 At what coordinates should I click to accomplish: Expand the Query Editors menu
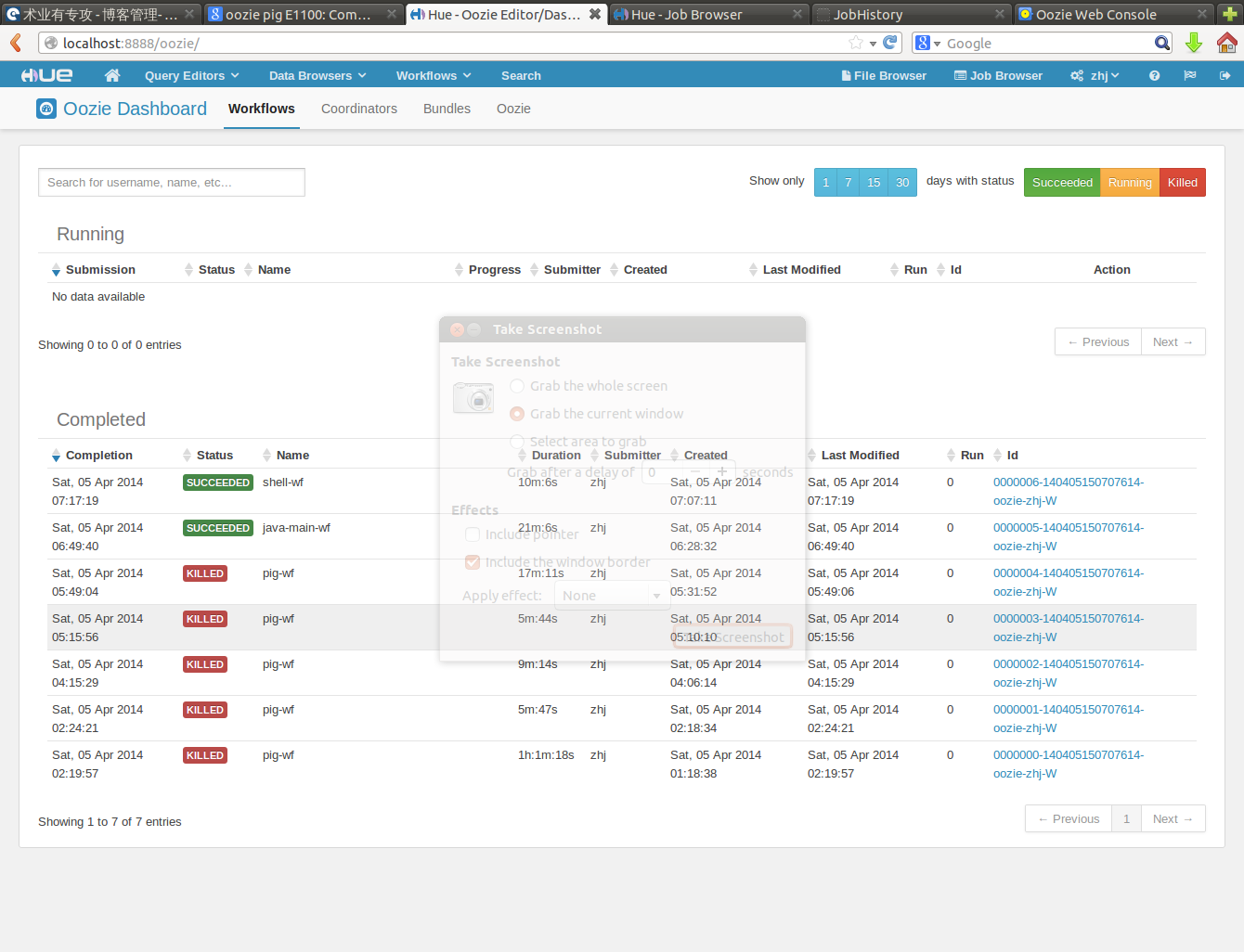click(x=191, y=76)
